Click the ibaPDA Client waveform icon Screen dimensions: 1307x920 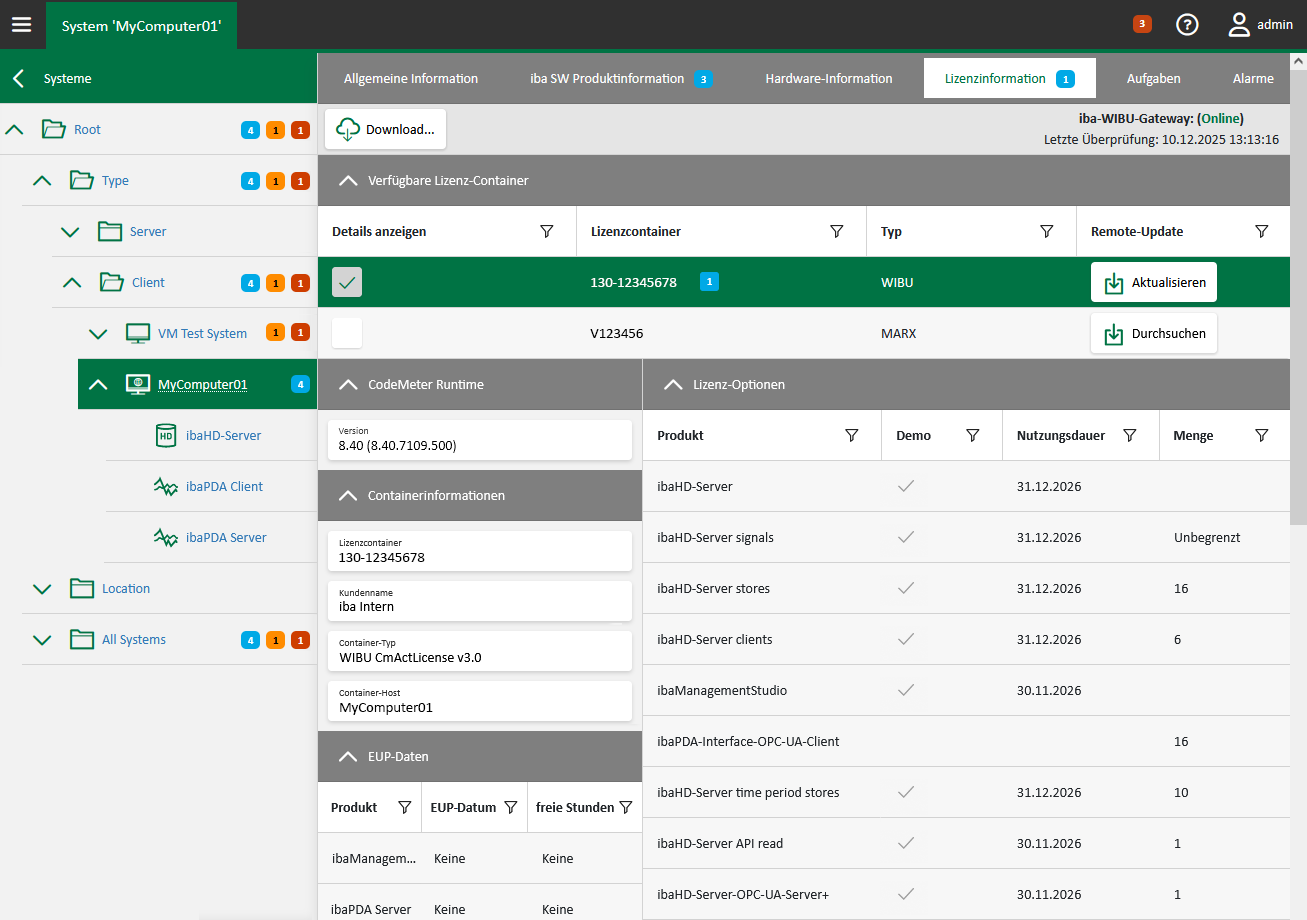[x=166, y=486]
